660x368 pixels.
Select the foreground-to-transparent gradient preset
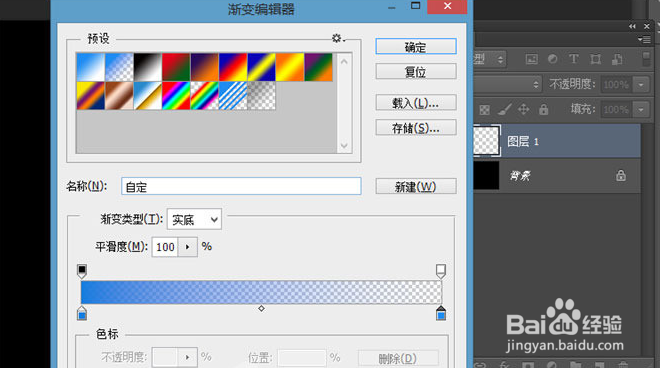119,67
